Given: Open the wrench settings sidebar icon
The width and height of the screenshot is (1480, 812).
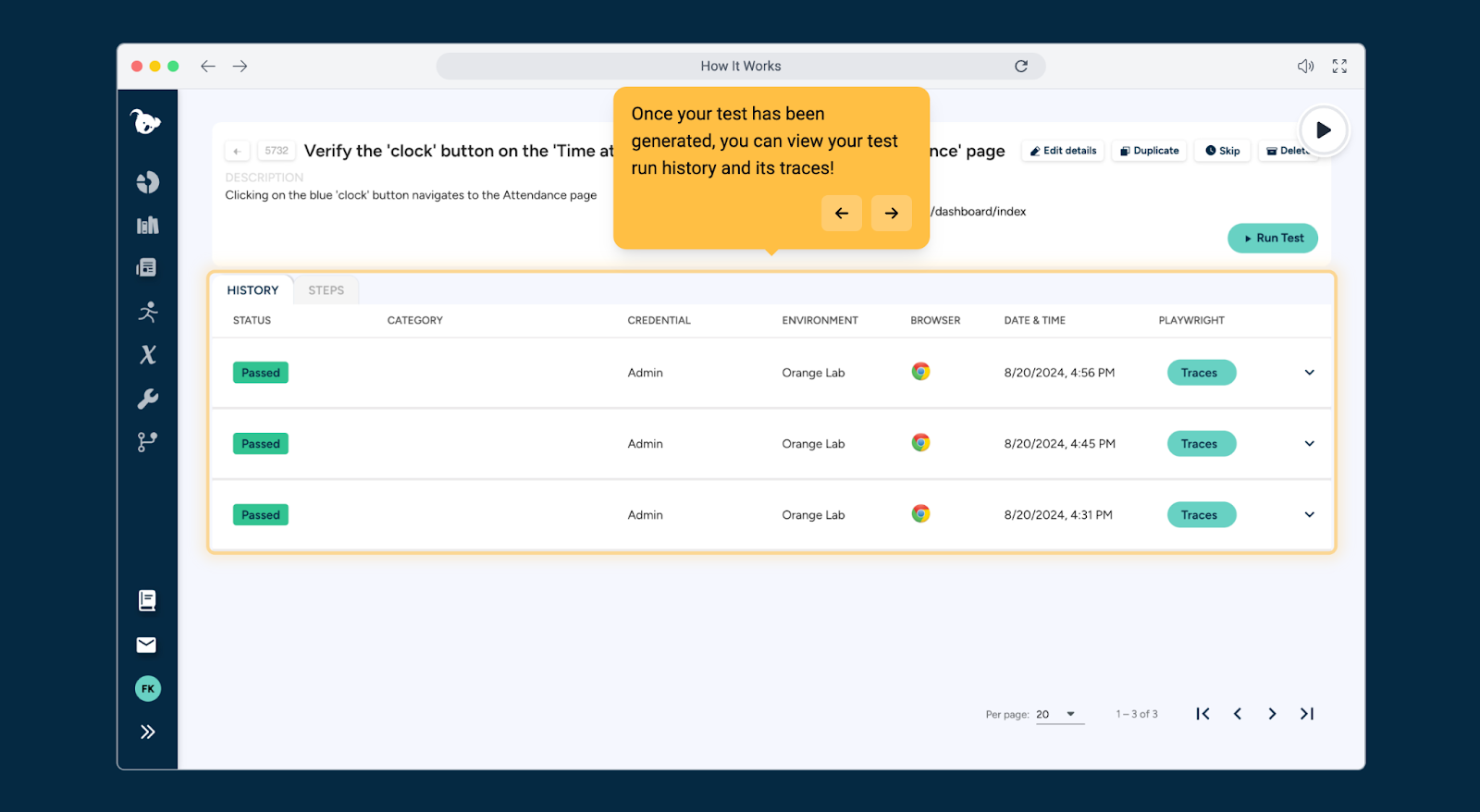Looking at the screenshot, I should click(148, 399).
